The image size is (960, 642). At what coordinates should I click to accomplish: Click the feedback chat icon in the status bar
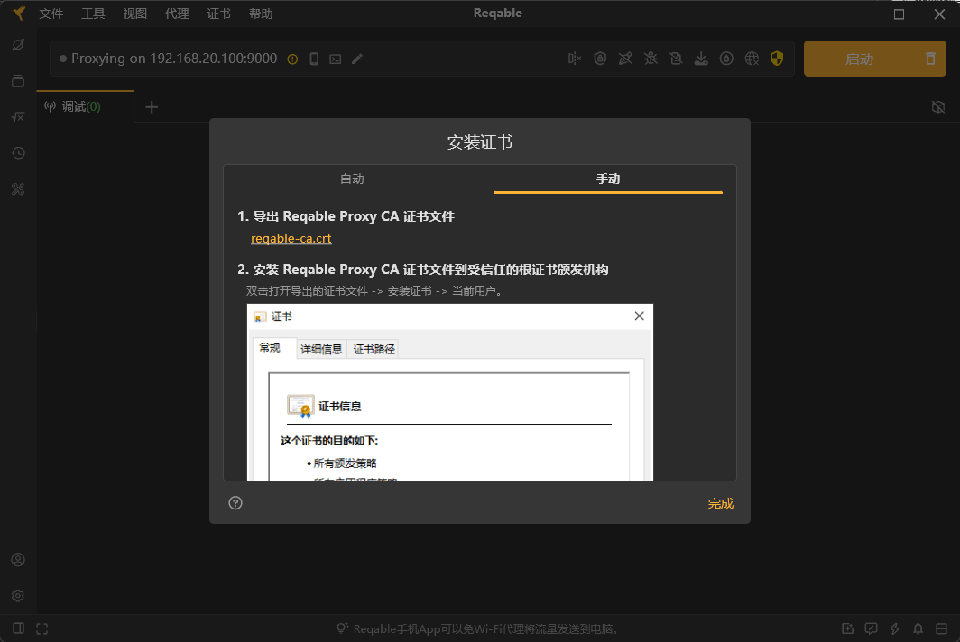[x=871, y=627]
